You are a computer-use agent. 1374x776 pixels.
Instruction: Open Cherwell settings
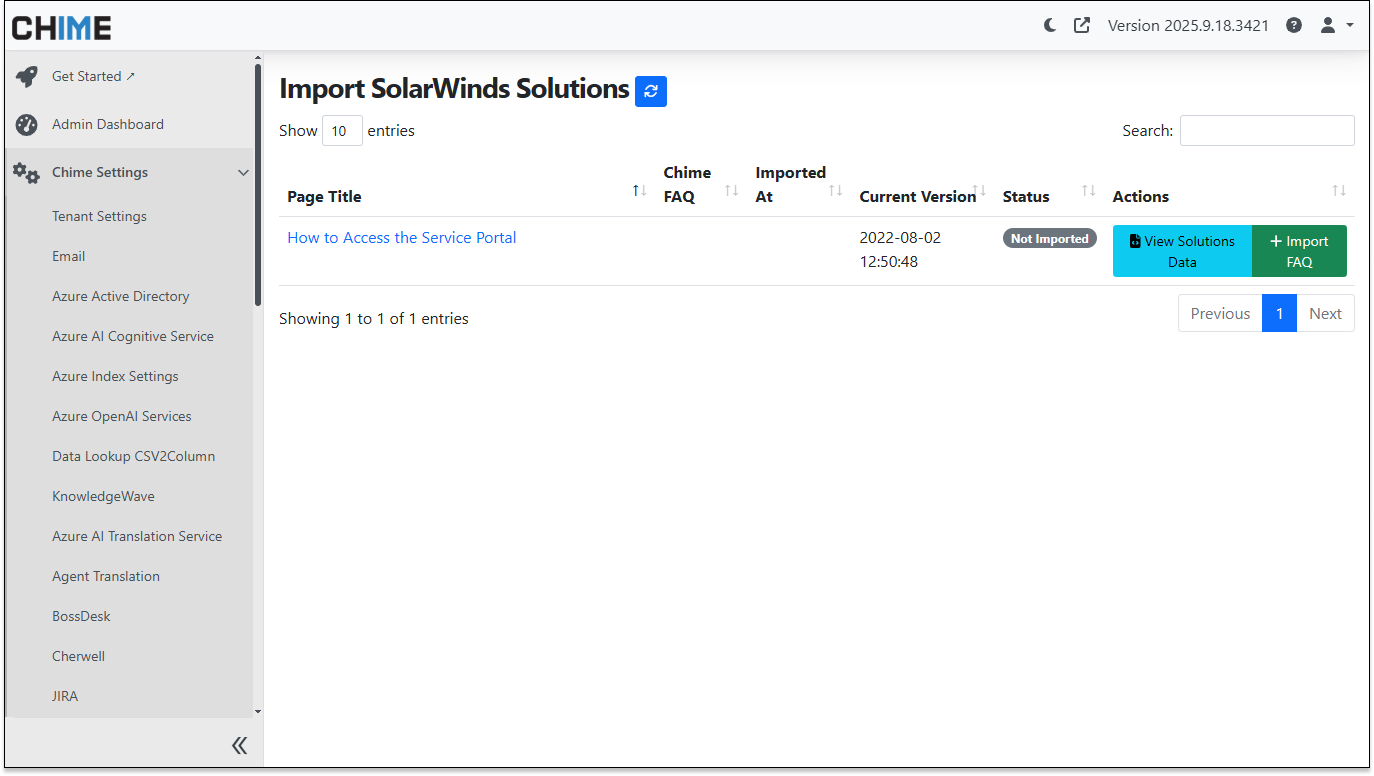[x=78, y=656]
